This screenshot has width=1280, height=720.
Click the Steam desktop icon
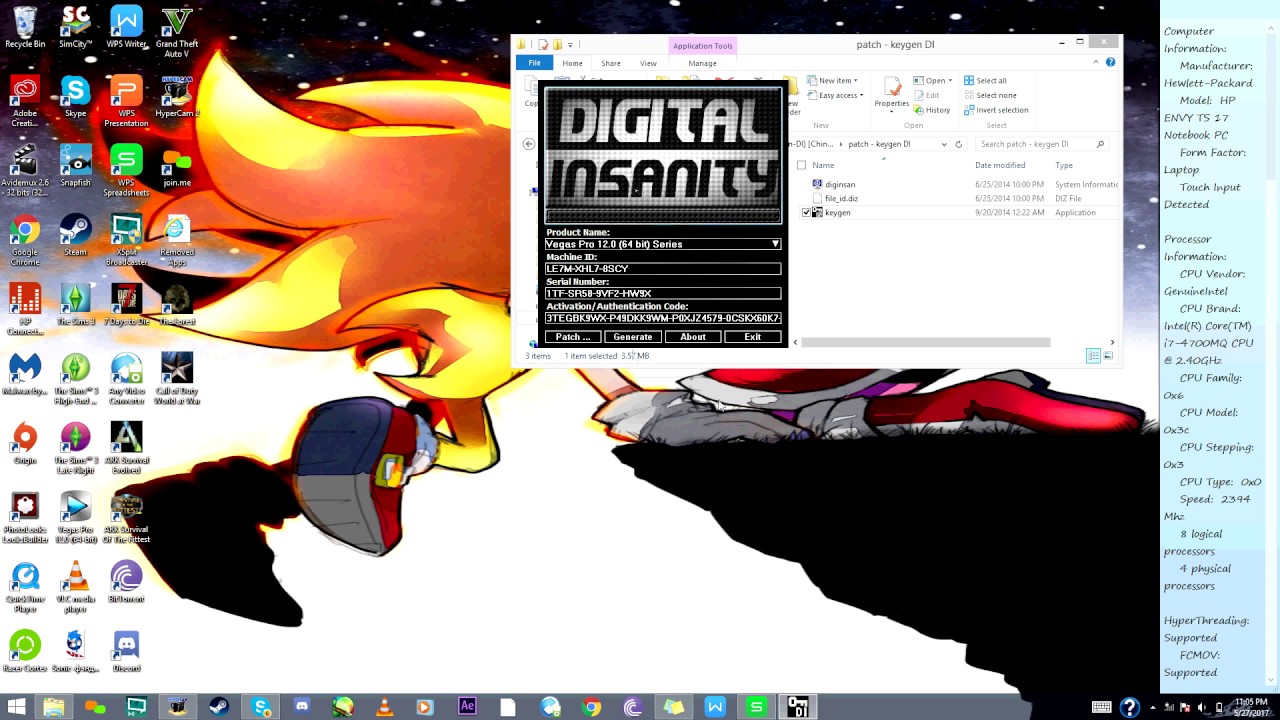(75, 236)
